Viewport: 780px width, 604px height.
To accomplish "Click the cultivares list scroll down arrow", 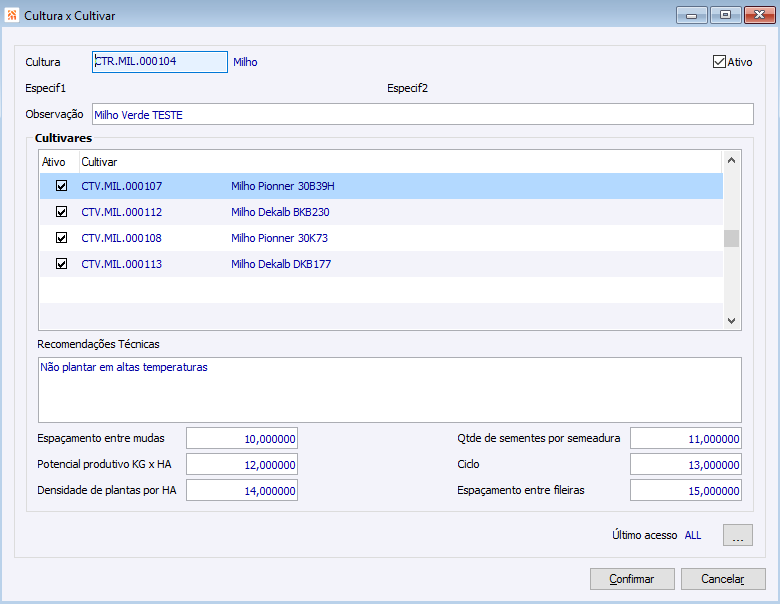I will (x=731, y=320).
